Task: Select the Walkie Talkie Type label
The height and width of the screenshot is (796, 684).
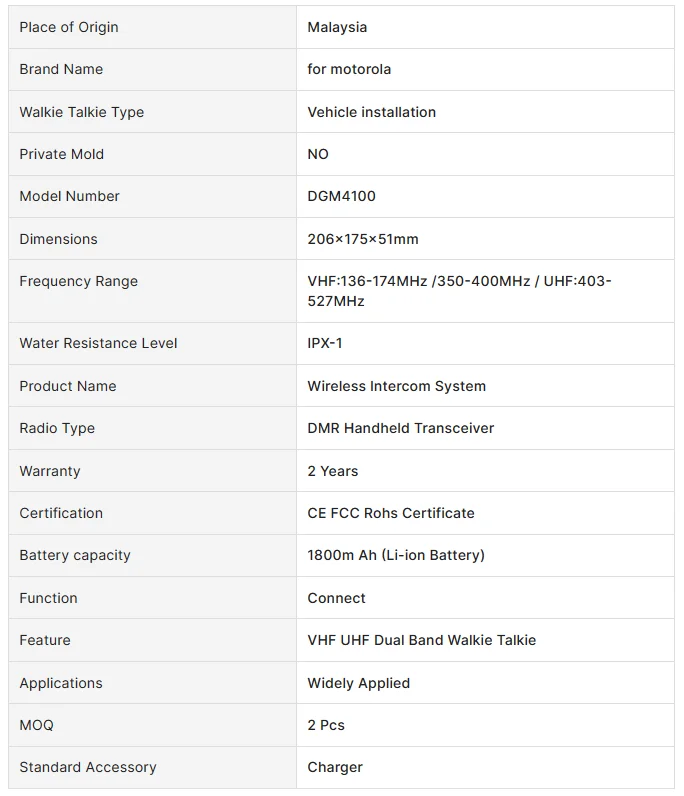Action: click(82, 112)
